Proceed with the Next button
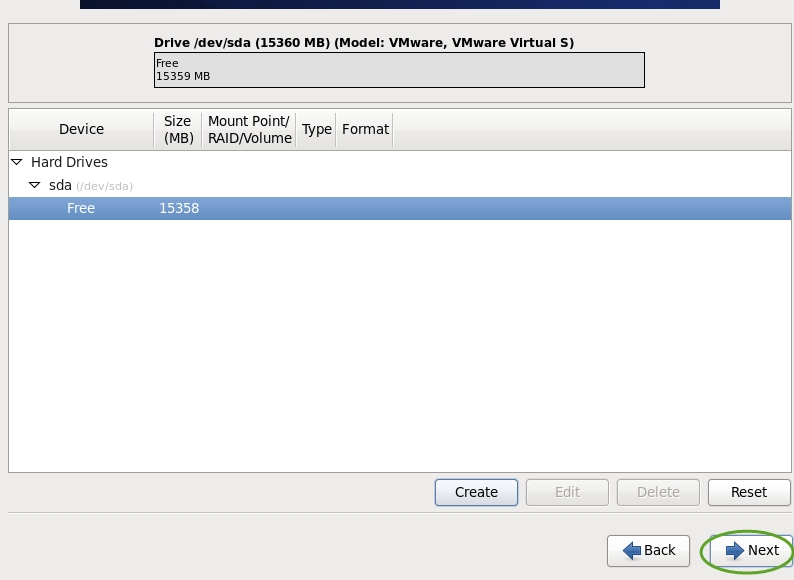 click(x=751, y=551)
